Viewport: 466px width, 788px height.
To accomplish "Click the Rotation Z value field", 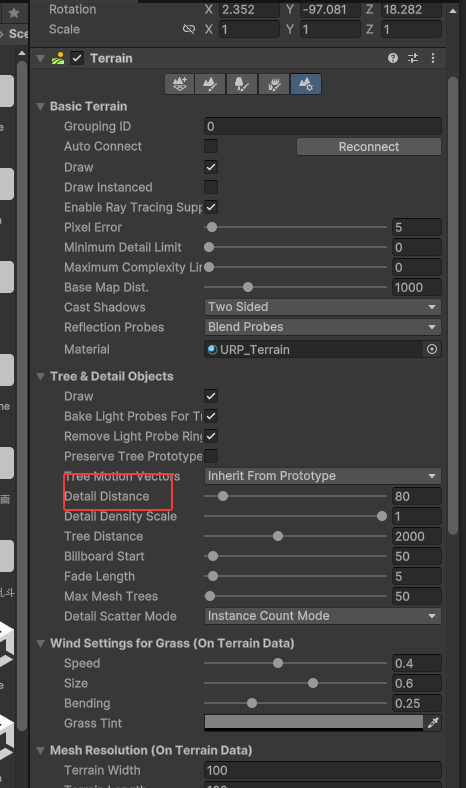I will click(x=411, y=10).
